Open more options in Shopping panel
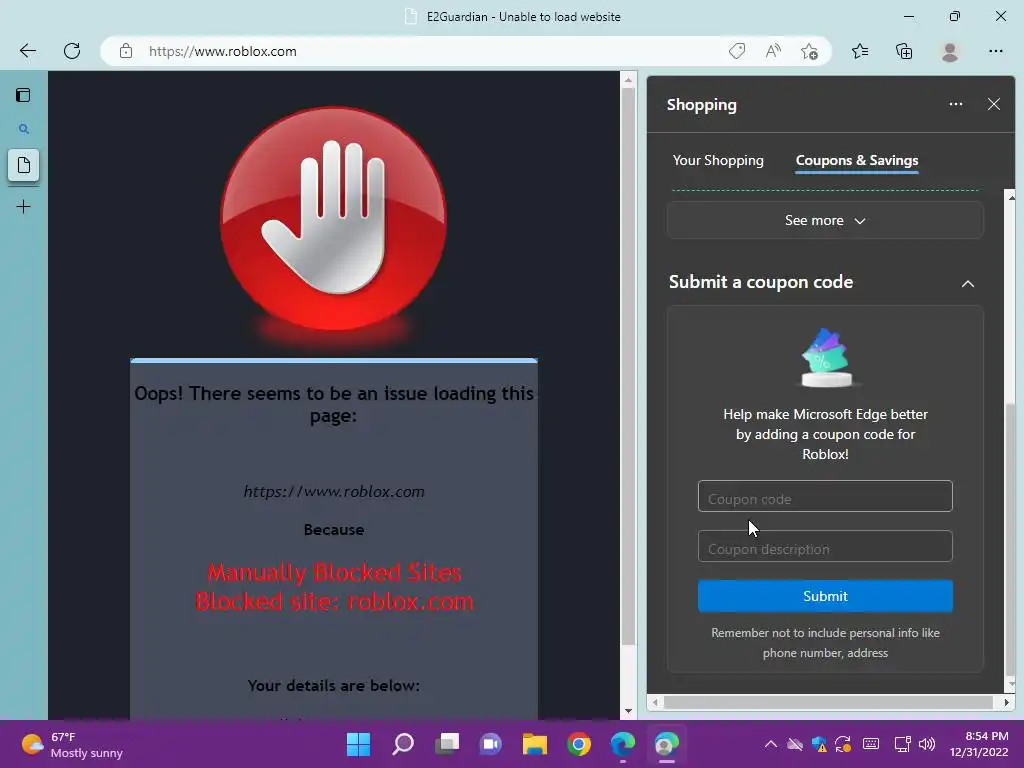 click(x=955, y=104)
